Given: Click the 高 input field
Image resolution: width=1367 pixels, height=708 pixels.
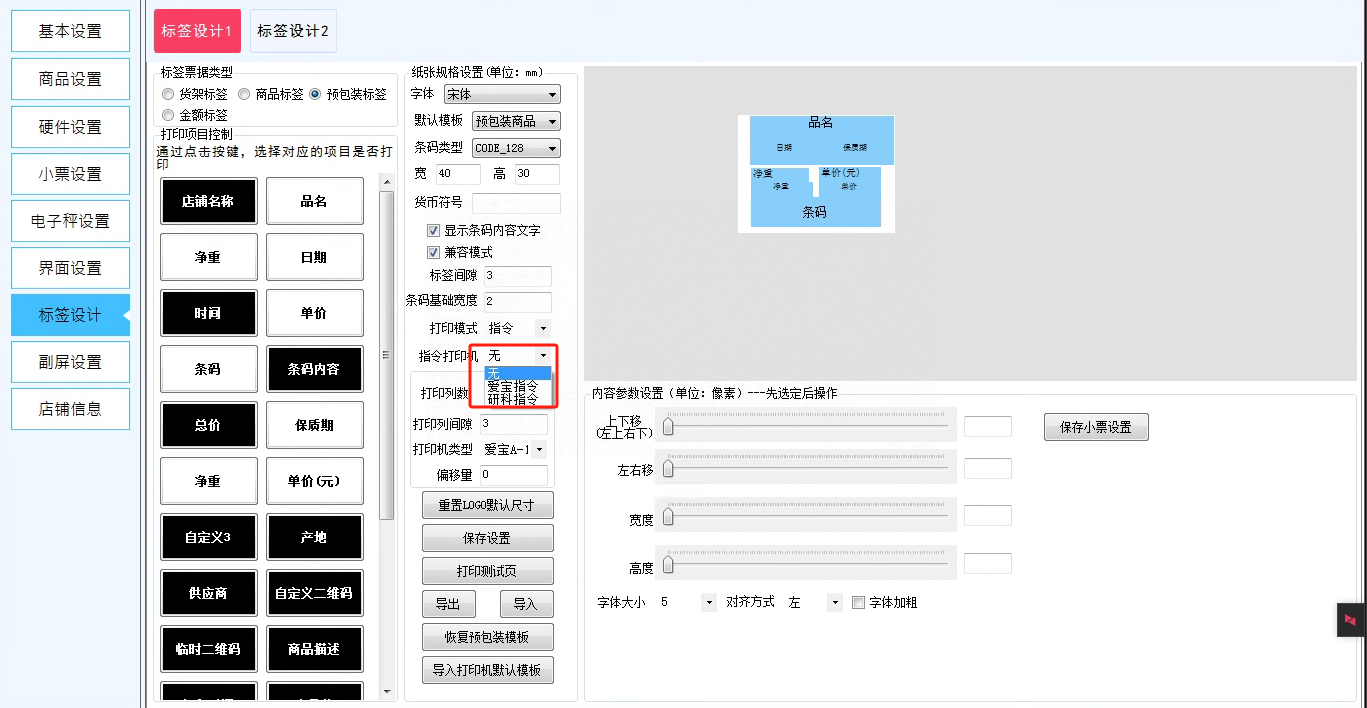Looking at the screenshot, I should pyautogui.click(x=537, y=175).
